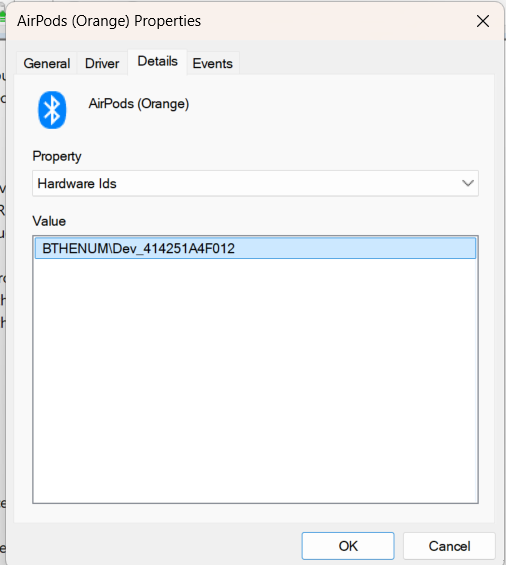
Task: Open the Driver tab
Action: tap(102, 63)
